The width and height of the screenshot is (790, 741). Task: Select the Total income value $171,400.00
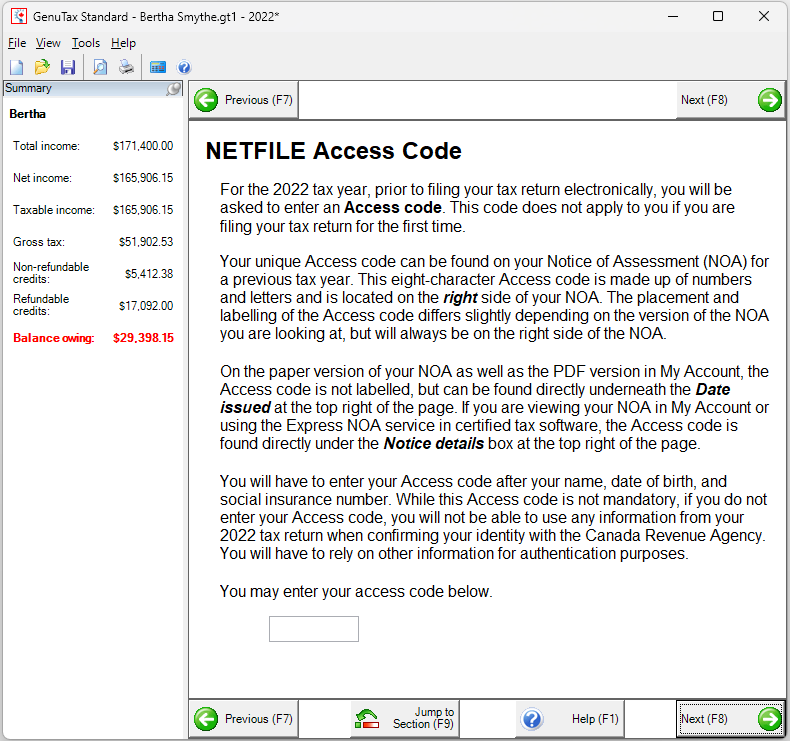[x=143, y=146]
